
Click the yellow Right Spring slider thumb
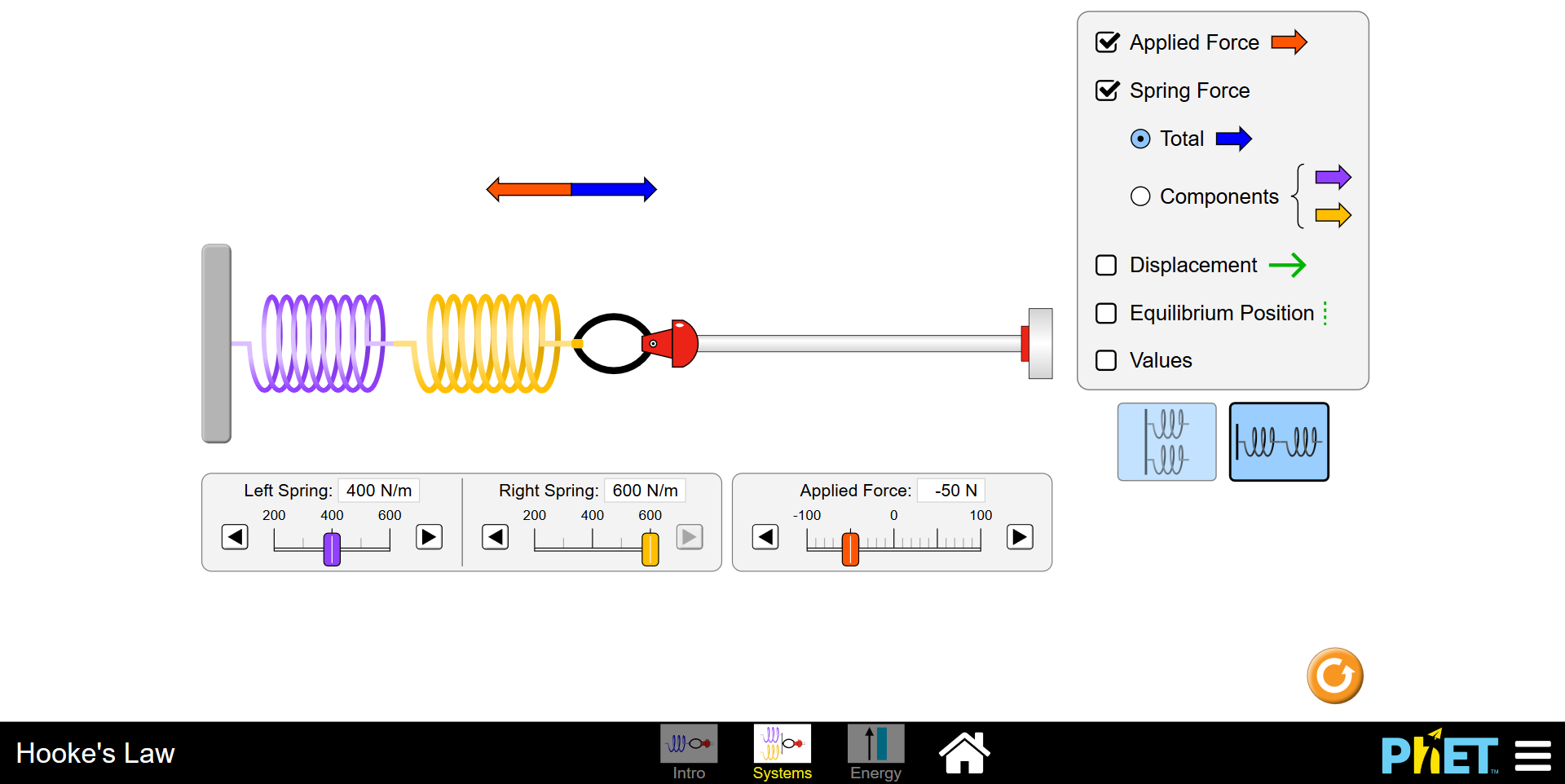650,548
